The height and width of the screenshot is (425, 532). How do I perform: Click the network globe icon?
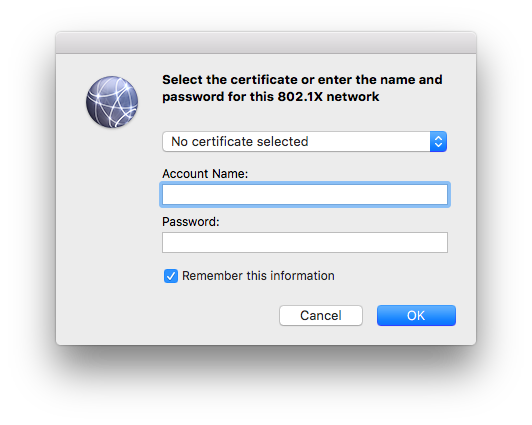tap(112, 102)
